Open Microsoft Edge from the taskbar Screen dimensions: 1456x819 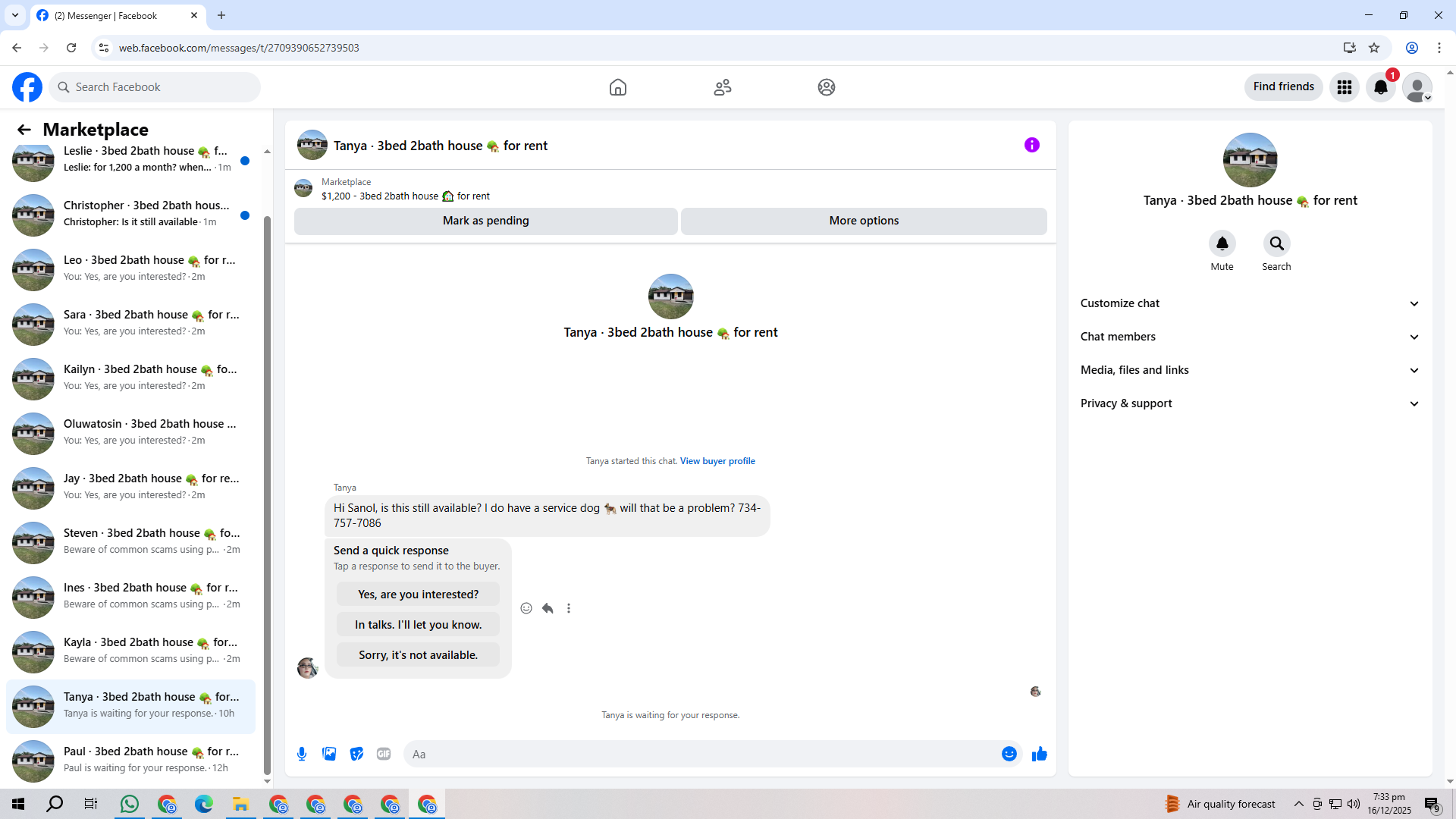(204, 804)
